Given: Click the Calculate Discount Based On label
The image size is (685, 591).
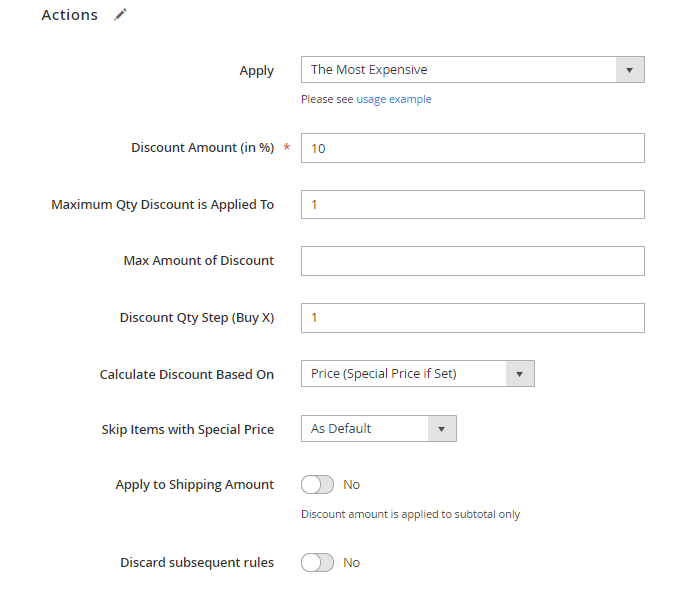Looking at the screenshot, I should click(186, 375).
